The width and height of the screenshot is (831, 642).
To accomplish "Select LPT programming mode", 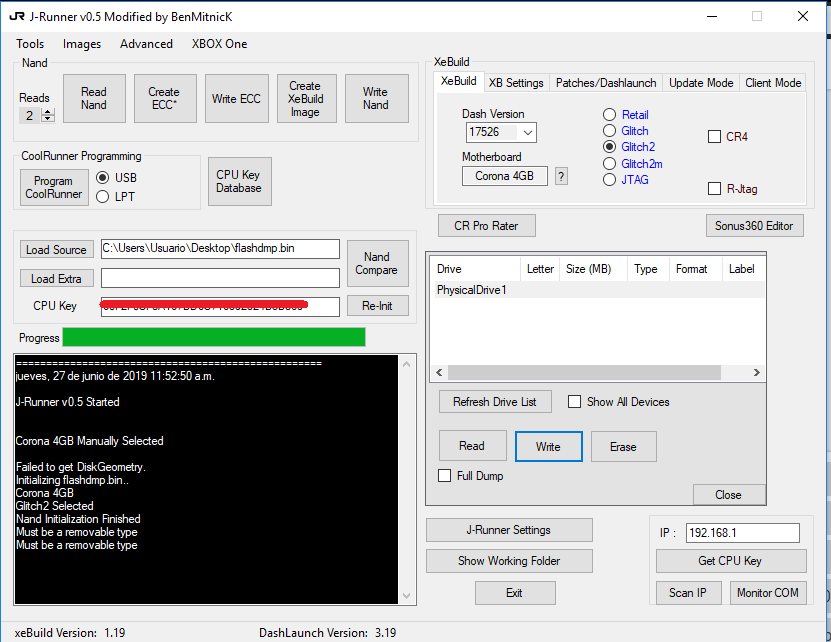I will coord(103,197).
